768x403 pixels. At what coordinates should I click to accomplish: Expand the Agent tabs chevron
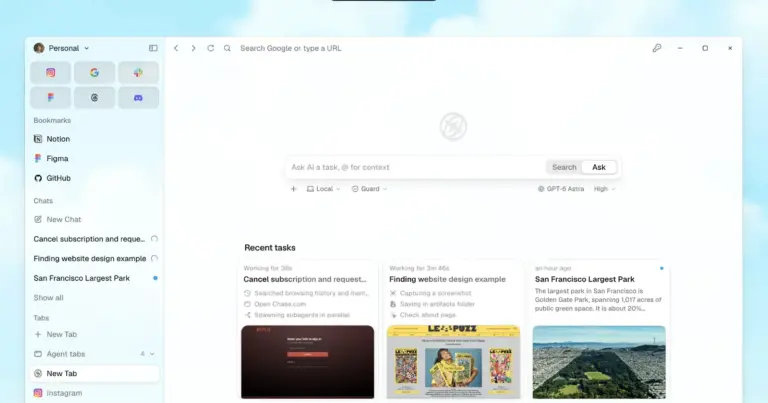pyautogui.click(x=152, y=354)
